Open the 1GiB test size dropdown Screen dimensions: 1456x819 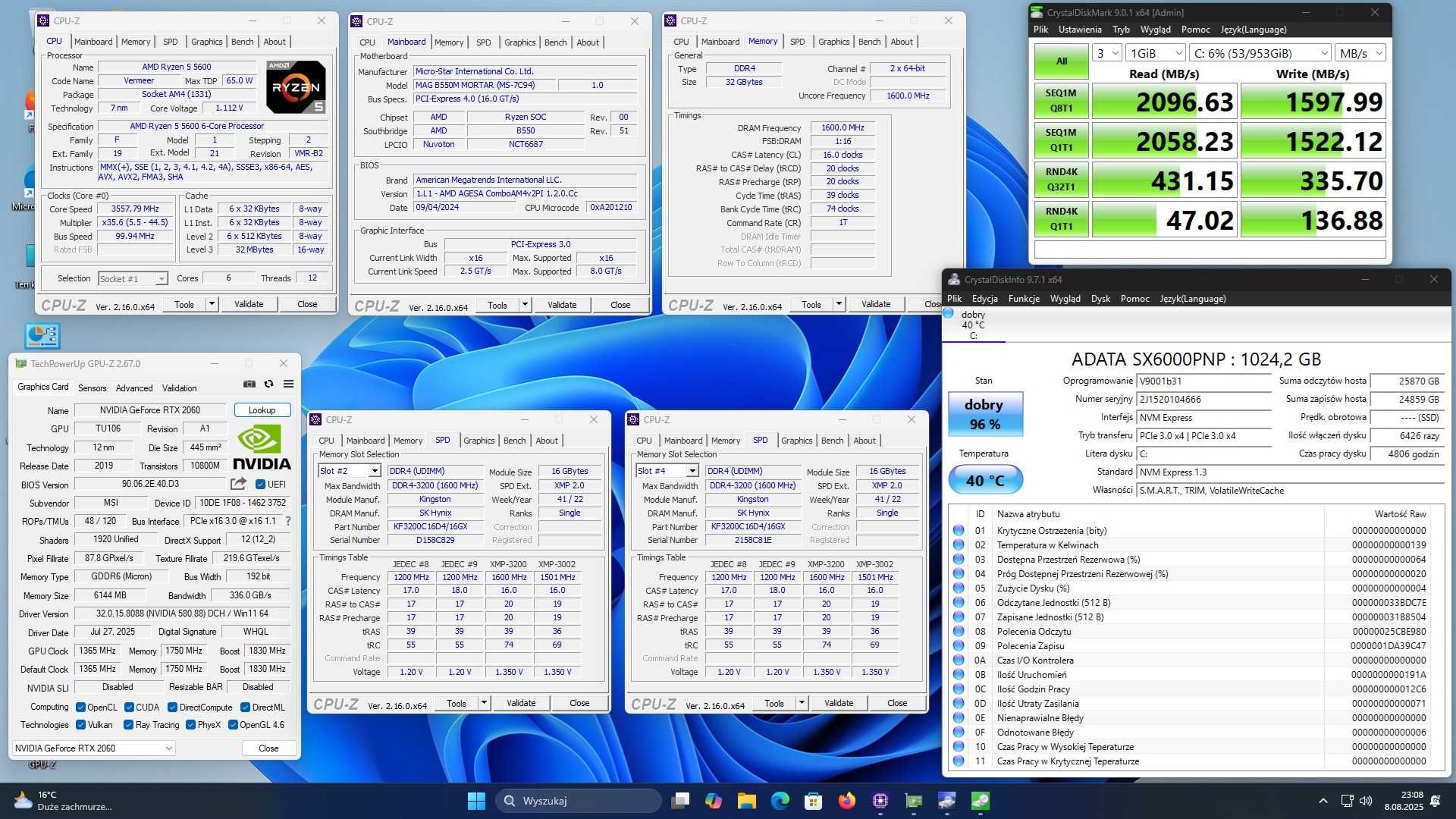(x=1155, y=53)
